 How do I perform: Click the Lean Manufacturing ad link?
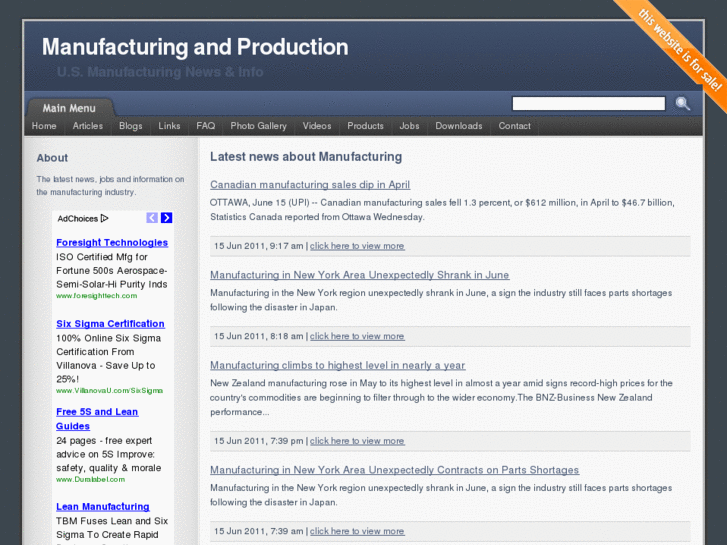coord(103,507)
